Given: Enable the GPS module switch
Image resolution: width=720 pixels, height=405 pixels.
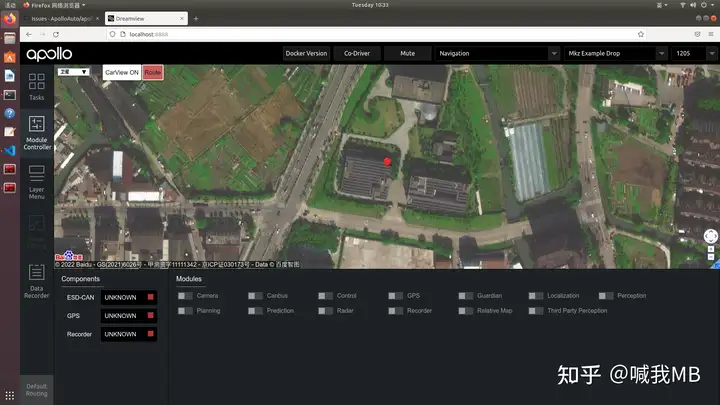Looking at the screenshot, I should (395, 296).
